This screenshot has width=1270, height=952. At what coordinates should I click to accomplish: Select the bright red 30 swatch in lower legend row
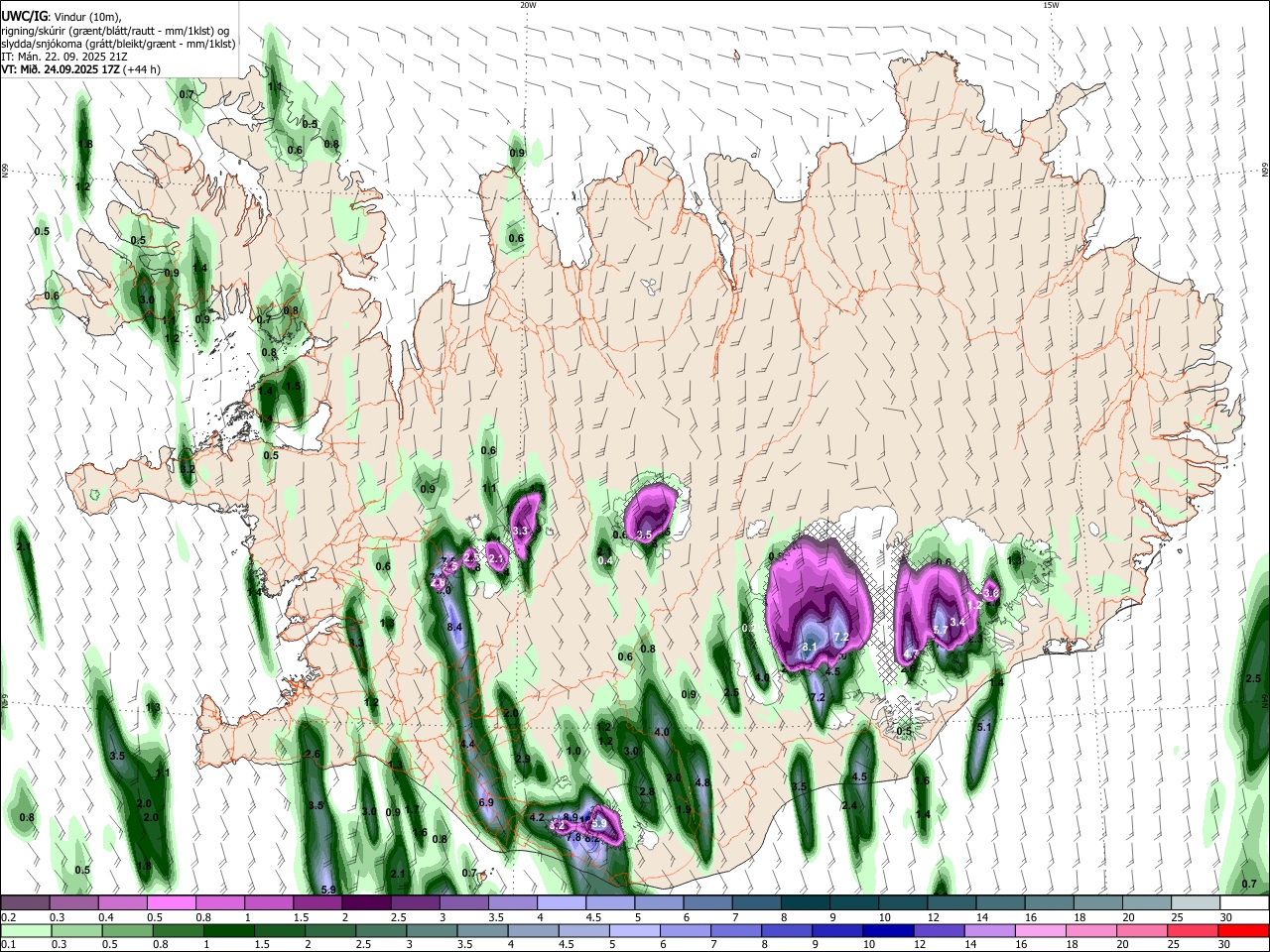point(1244,930)
